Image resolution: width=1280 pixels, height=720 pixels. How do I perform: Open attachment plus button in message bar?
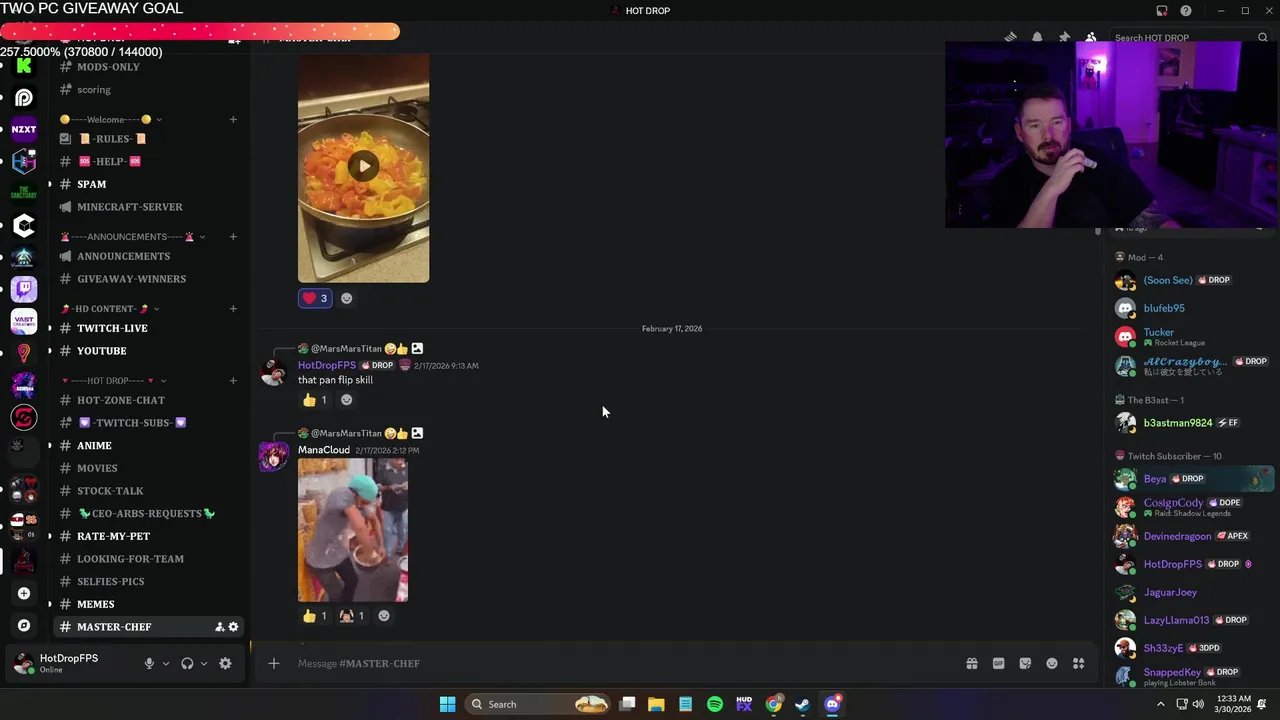(273, 663)
